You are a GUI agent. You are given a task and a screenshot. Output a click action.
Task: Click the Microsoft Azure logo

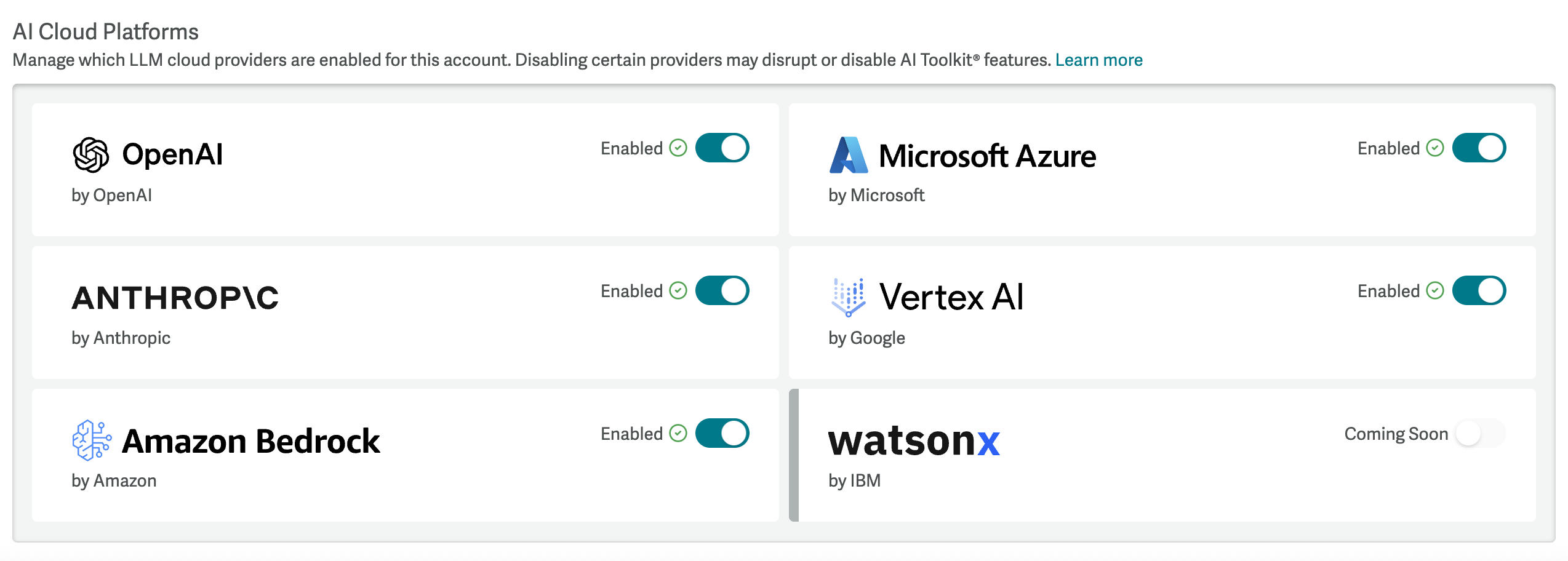pos(847,155)
